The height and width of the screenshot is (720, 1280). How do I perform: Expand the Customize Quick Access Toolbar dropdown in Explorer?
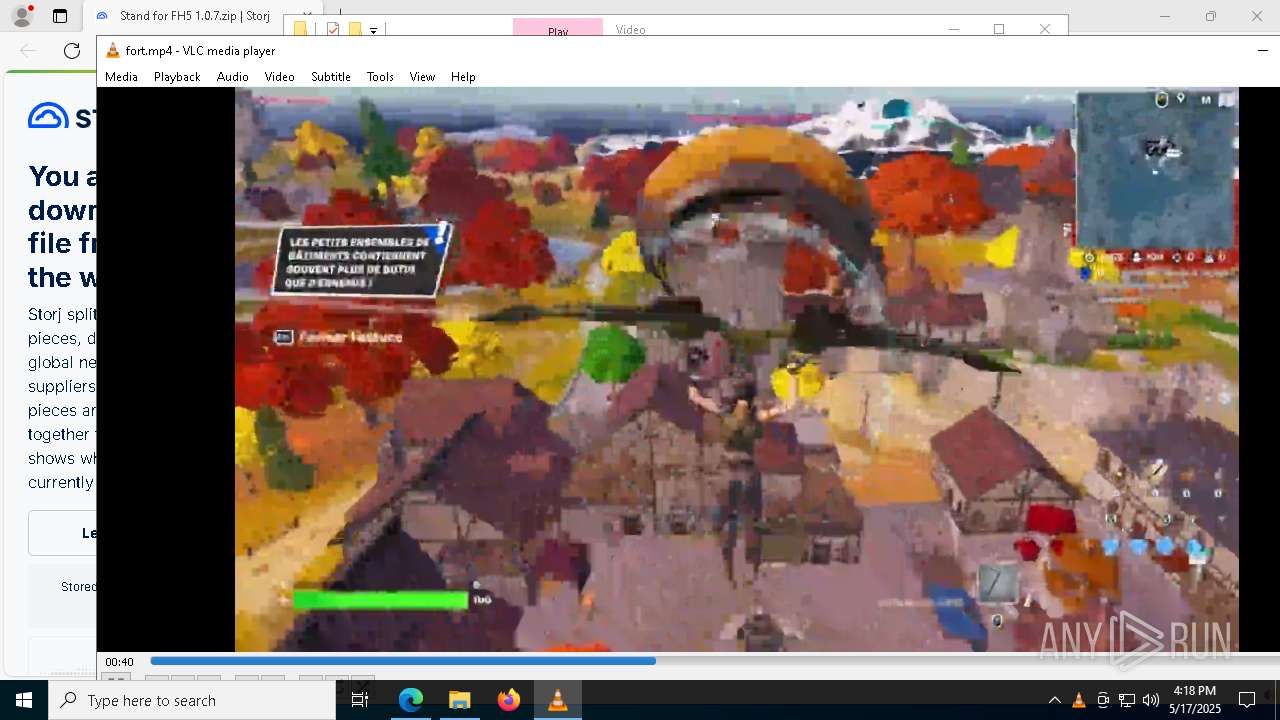tap(373, 30)
